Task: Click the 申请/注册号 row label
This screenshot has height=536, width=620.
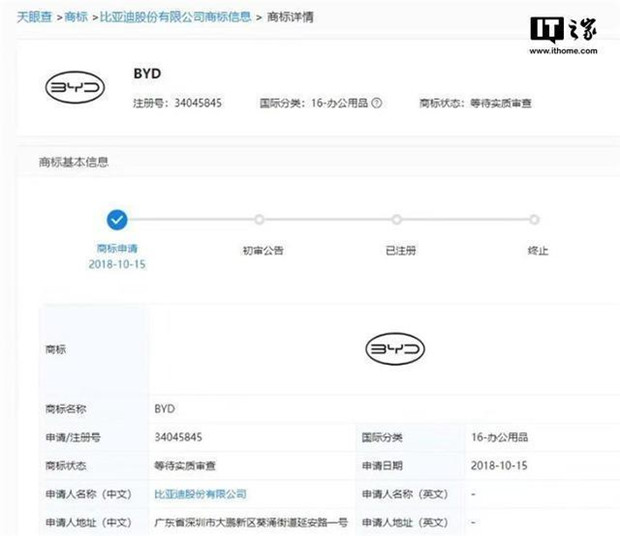Action: point(73,437)
